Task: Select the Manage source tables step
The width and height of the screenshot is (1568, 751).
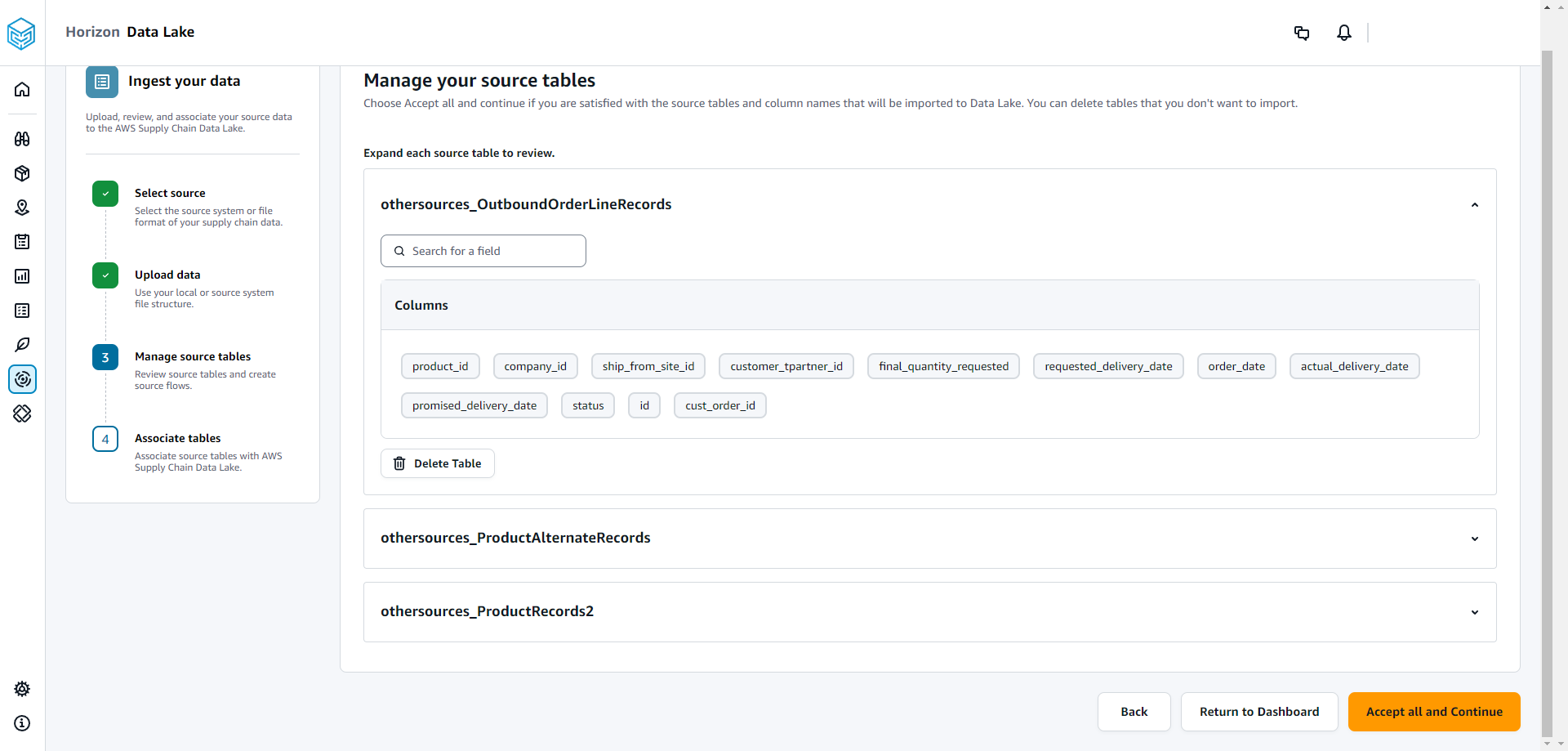Action: (193, 356)
